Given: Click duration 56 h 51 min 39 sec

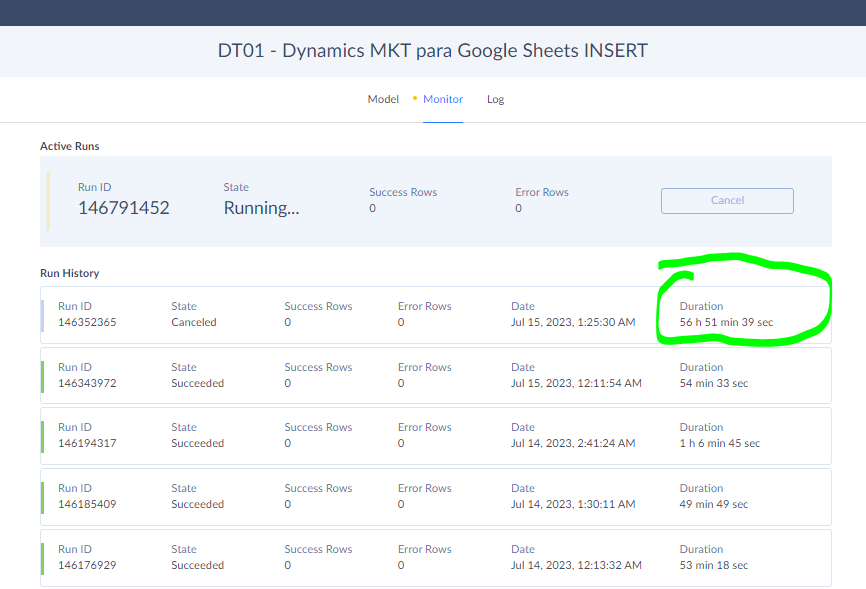Looking at the screenshot, I should point(726,322).
